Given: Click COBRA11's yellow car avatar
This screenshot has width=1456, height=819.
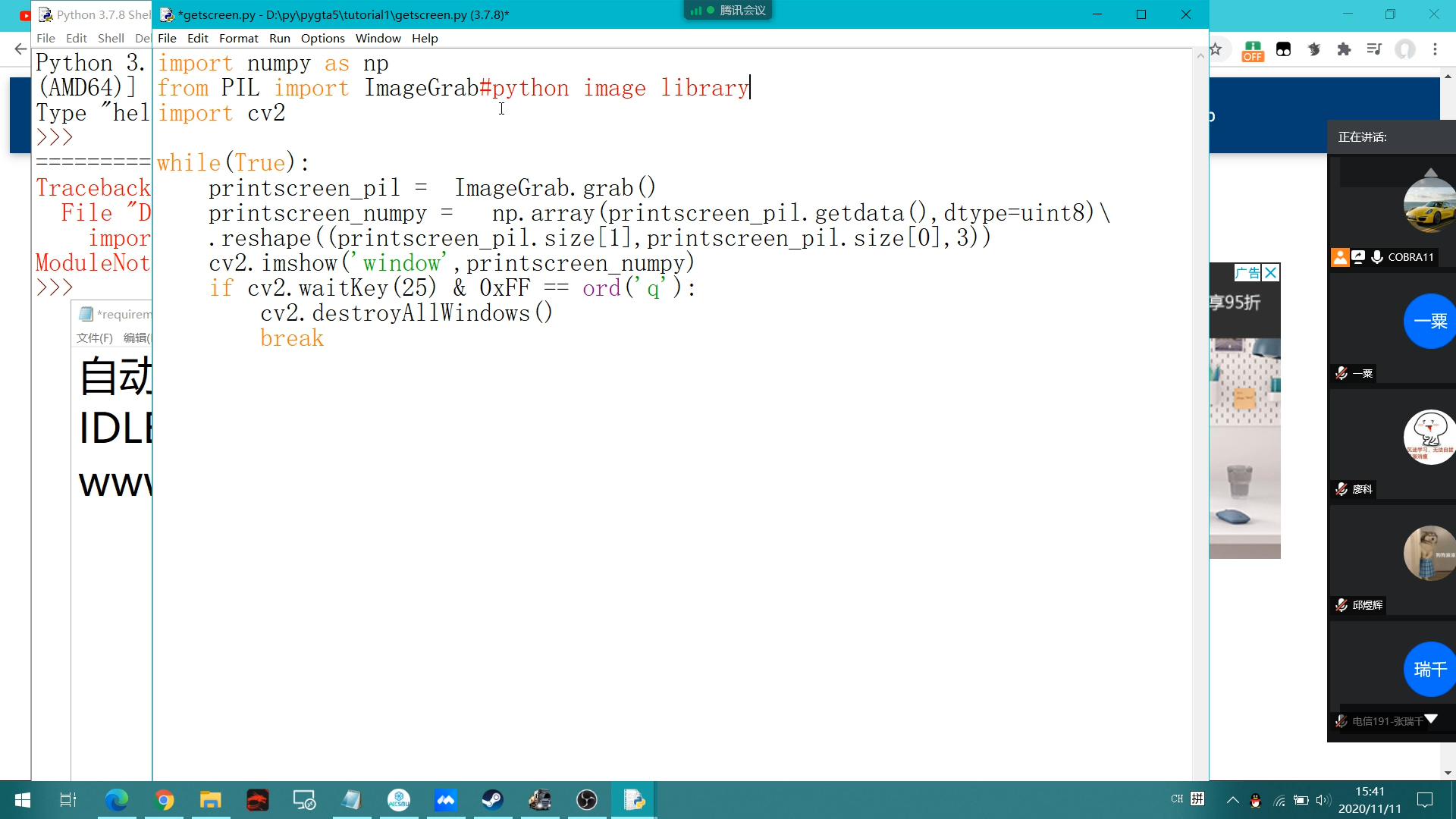Looking at the screenshot, I should click(x=1429, y=205).
